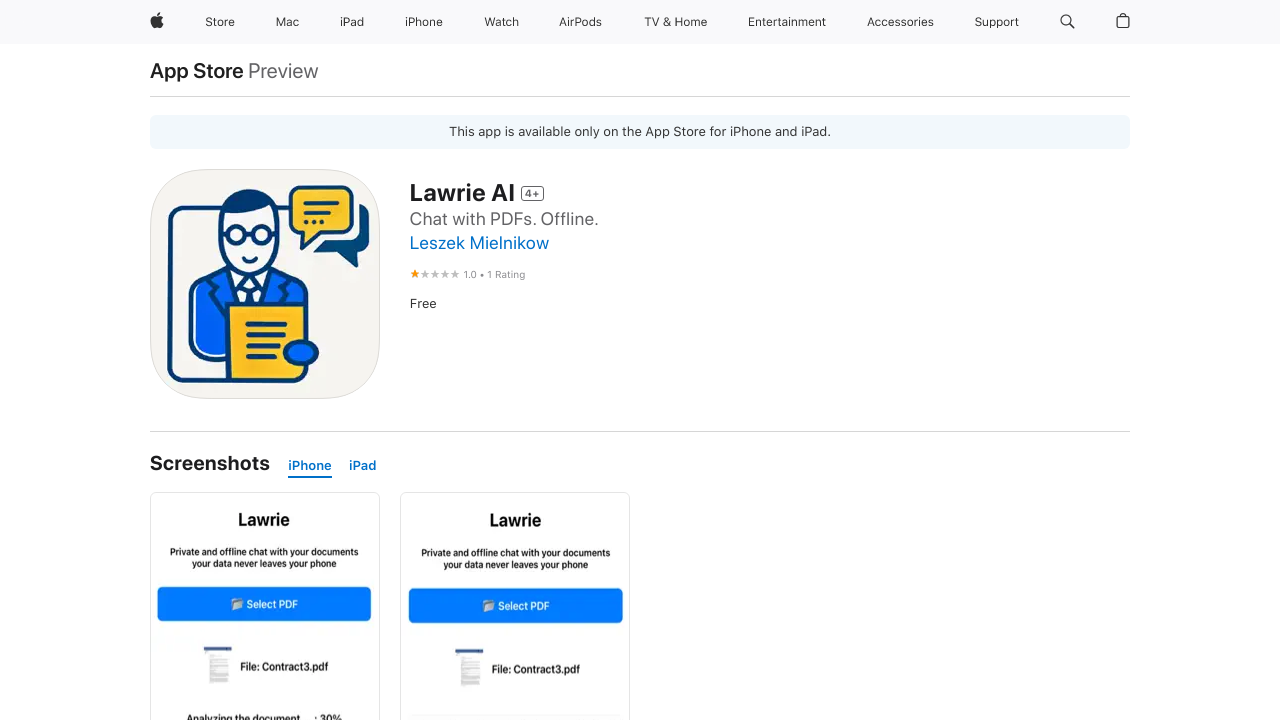The image size is (1280, 720).
Task: Click the 'Preview' text next to App Store
Action: click(x=283, y=71)
